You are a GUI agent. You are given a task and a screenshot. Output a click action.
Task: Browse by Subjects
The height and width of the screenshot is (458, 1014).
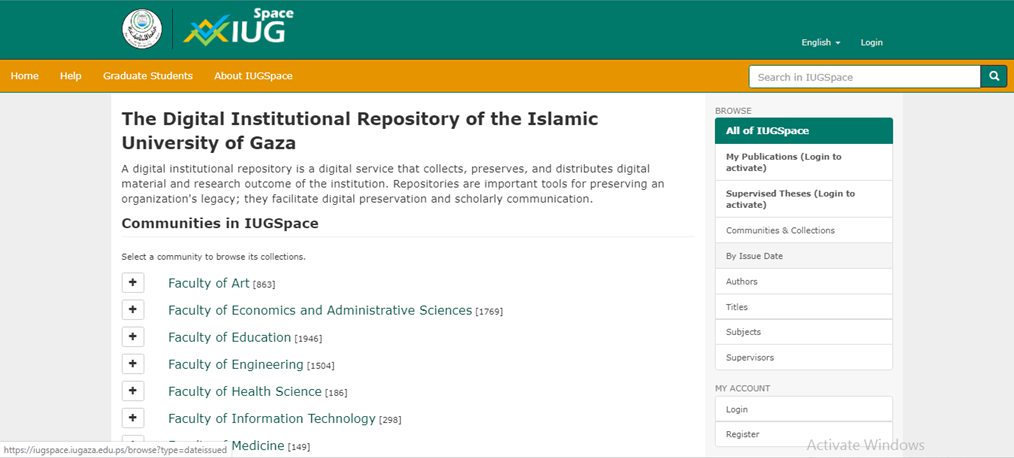click(804, 332)
